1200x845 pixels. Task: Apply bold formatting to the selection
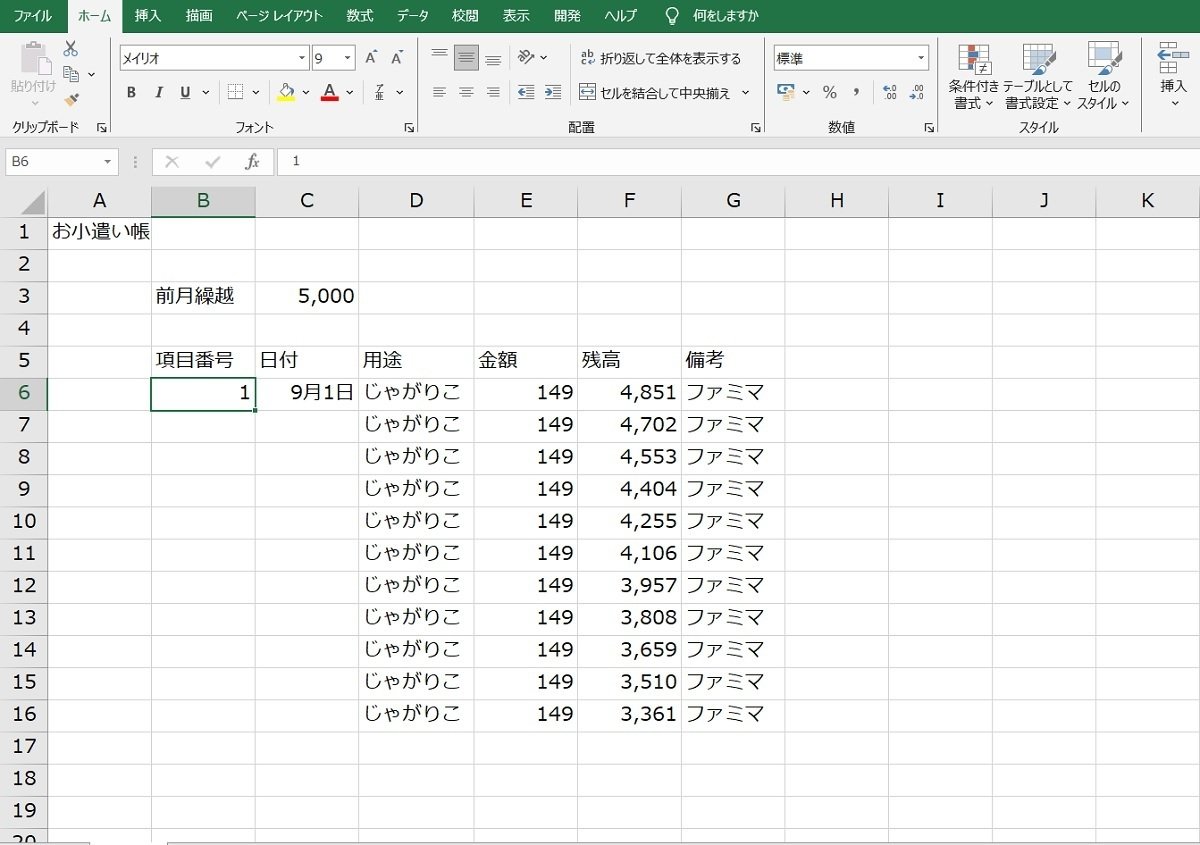131,92
